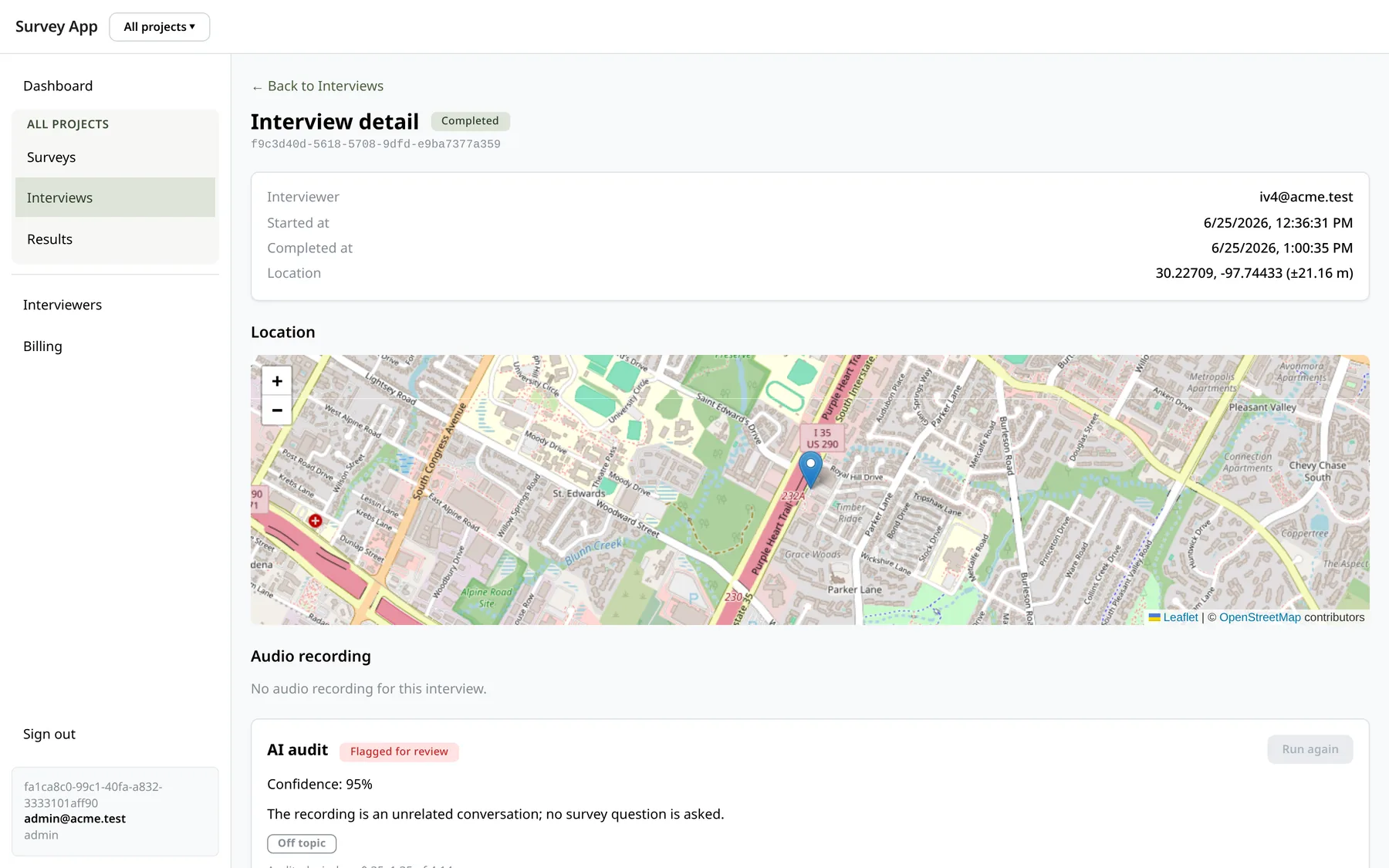Click the audit summary sentence
The height and width of the screenshot is (868, 1389).
coord(495,815)
